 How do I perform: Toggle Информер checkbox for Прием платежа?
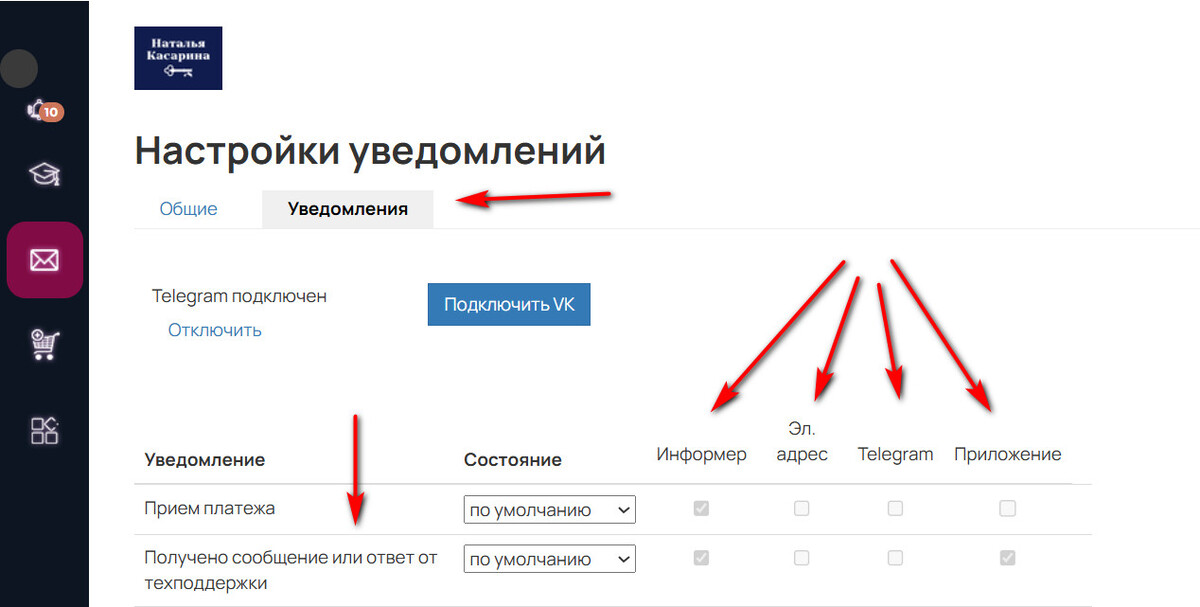(701, 509)
